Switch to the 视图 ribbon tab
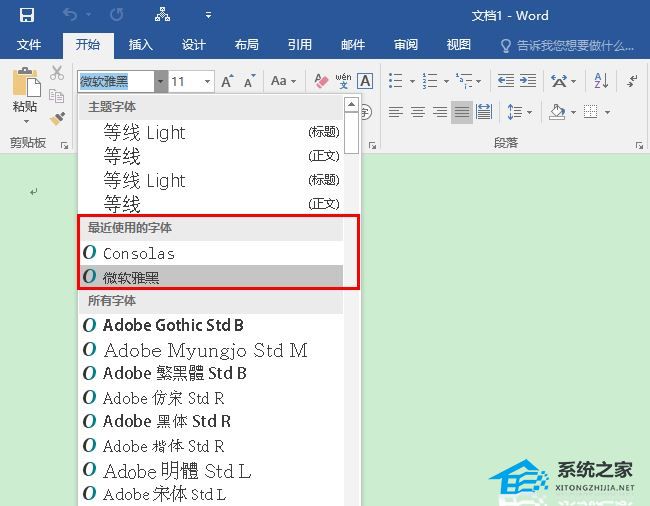Screen dimensions: 650x506 (459, 44)
